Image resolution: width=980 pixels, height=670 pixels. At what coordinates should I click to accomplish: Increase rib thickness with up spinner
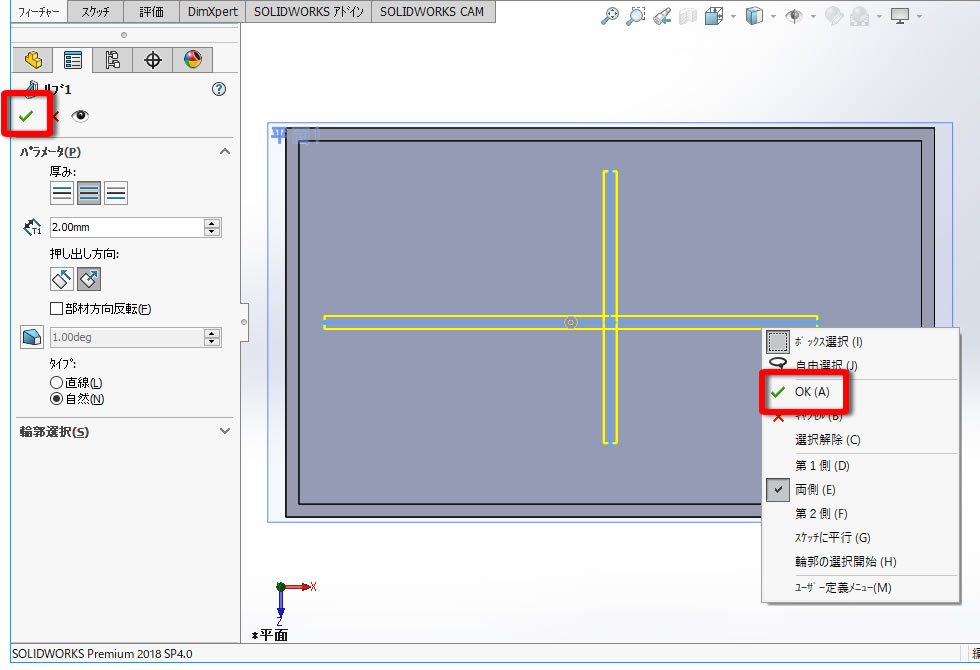[212, 223]
